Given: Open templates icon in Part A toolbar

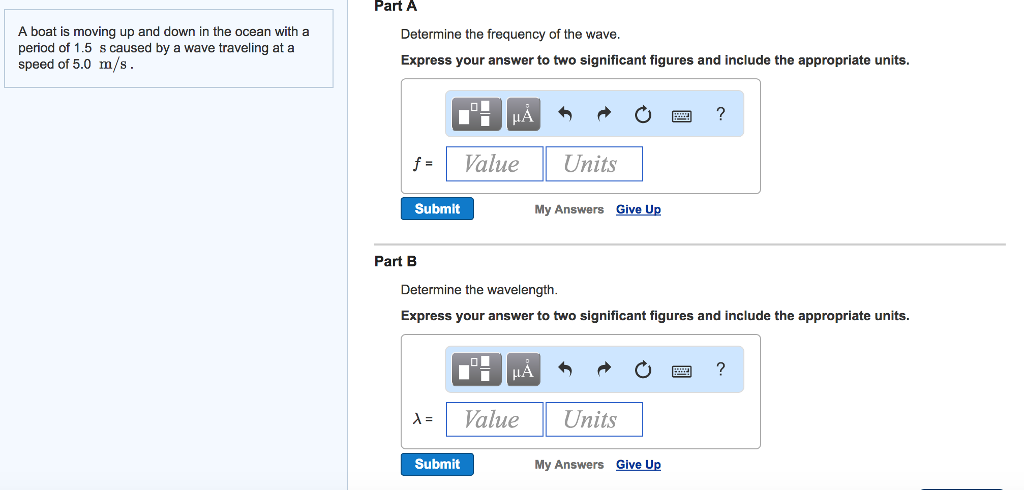Looking at the screenshot, I should point(477,114).
